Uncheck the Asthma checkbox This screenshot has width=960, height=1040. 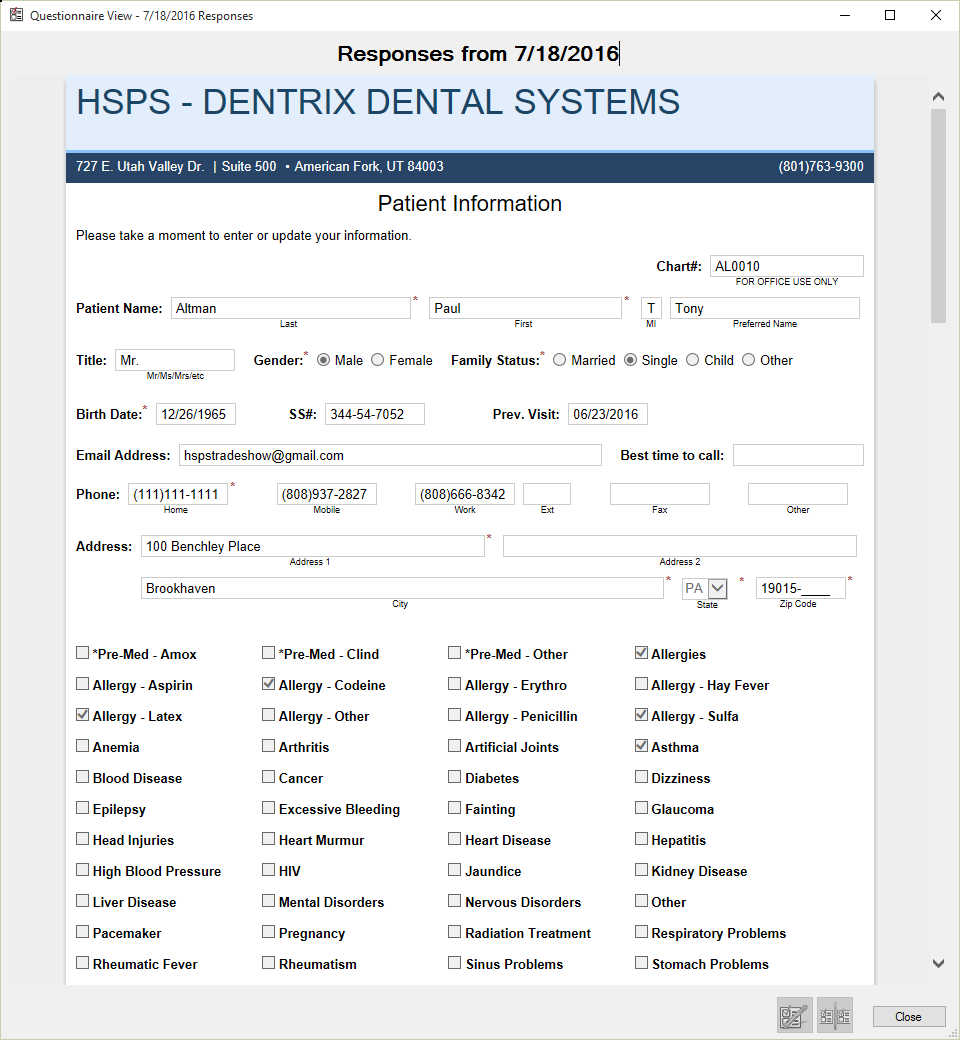pos(641,746)
